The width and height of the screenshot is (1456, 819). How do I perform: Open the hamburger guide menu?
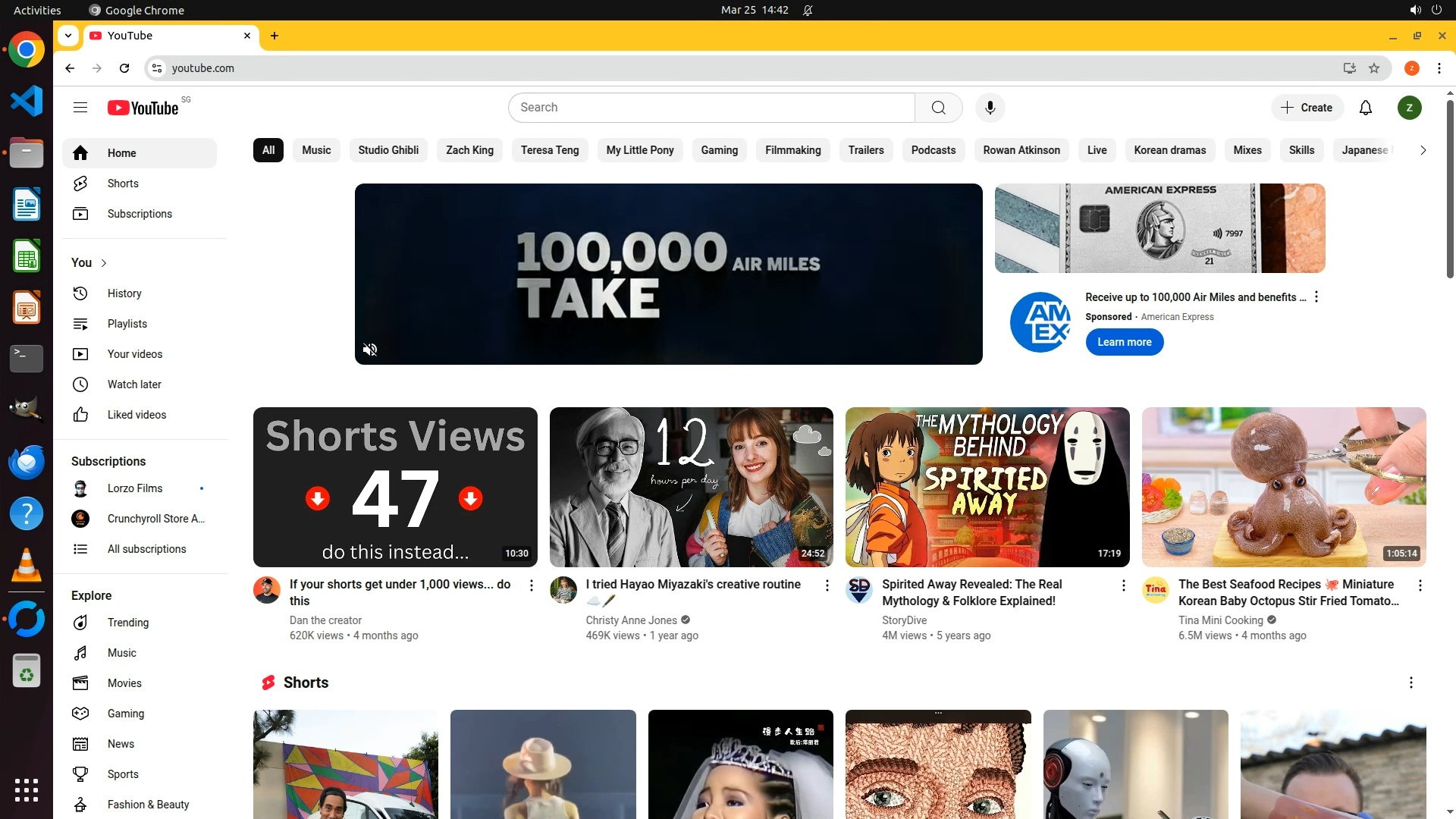[80, 108]
